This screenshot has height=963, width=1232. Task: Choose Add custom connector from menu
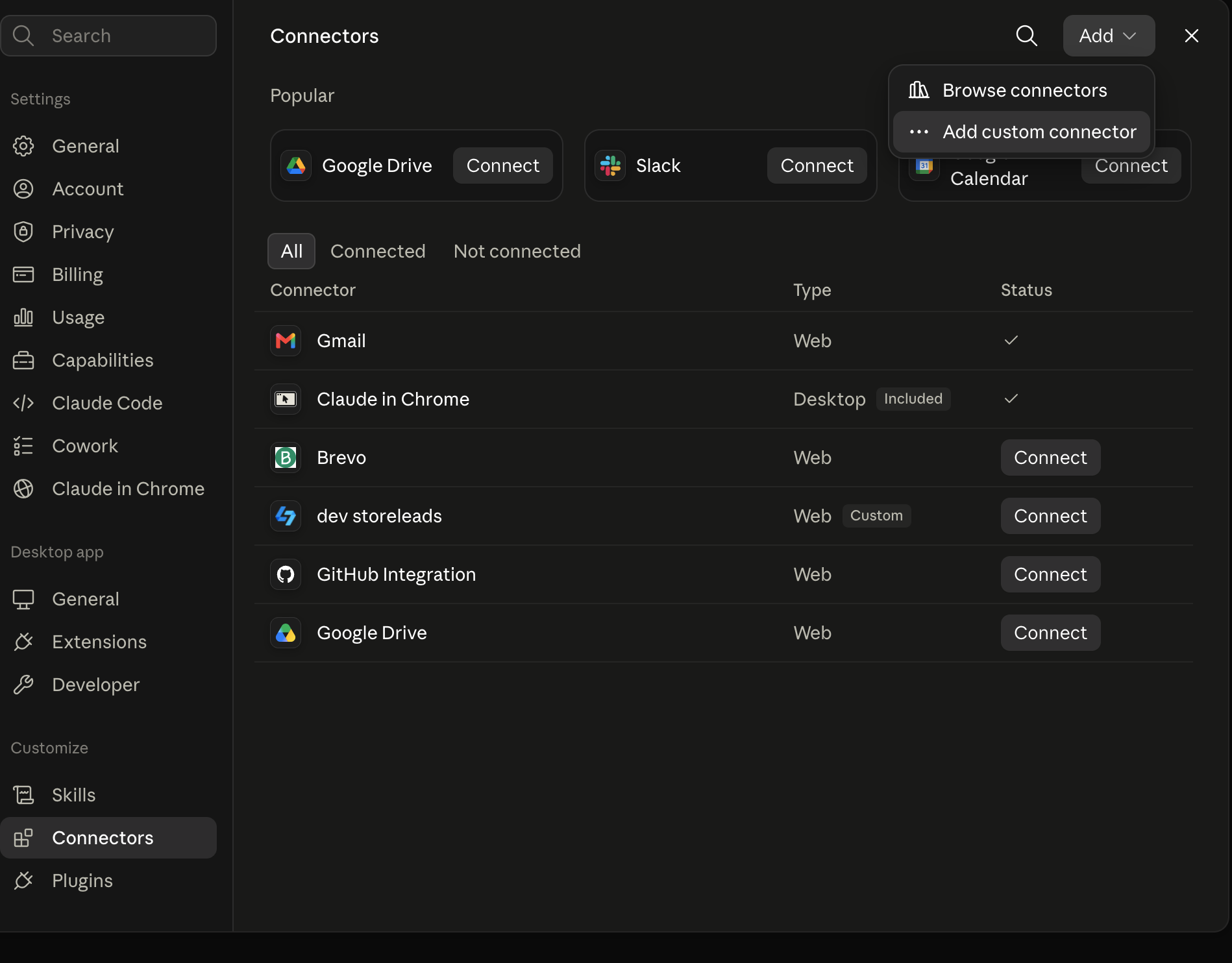(x=1021, y=132)
